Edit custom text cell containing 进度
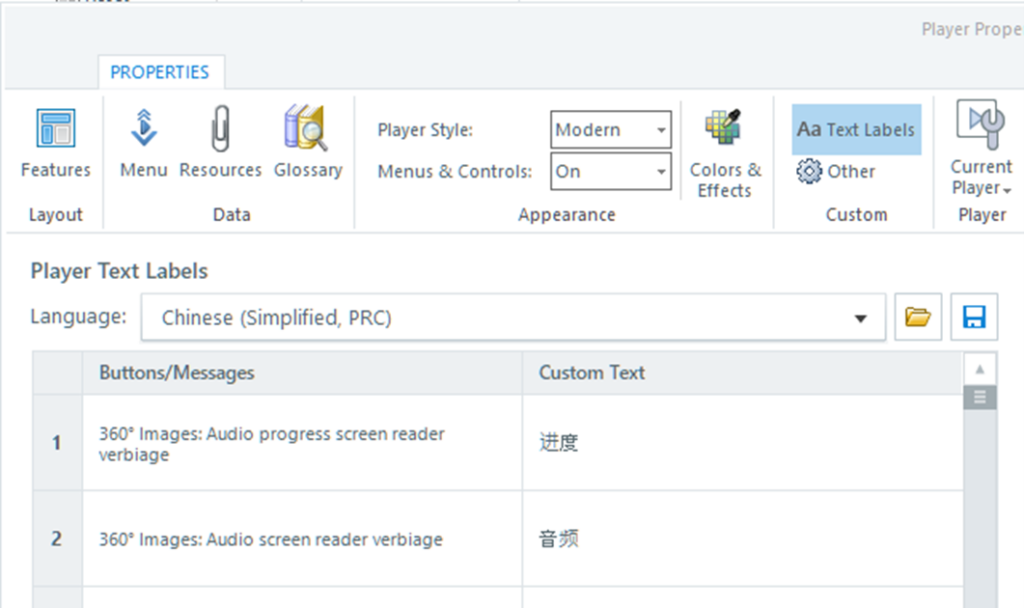Image resolution: width=1024 pixels, height=608 pixels. (741, 443)
